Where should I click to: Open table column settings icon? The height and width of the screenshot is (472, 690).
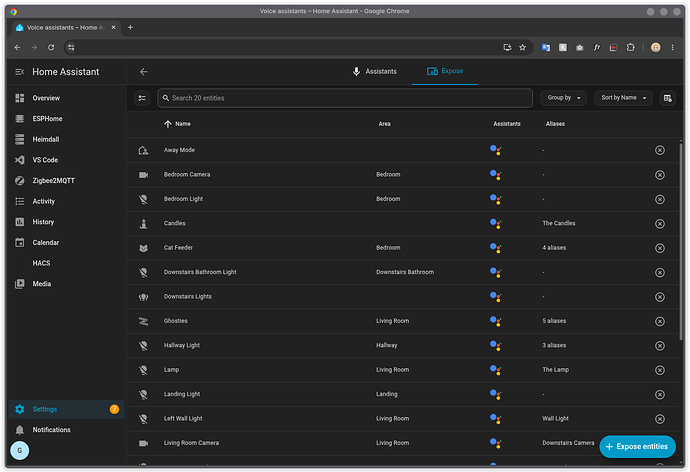[x=668, y=98]
